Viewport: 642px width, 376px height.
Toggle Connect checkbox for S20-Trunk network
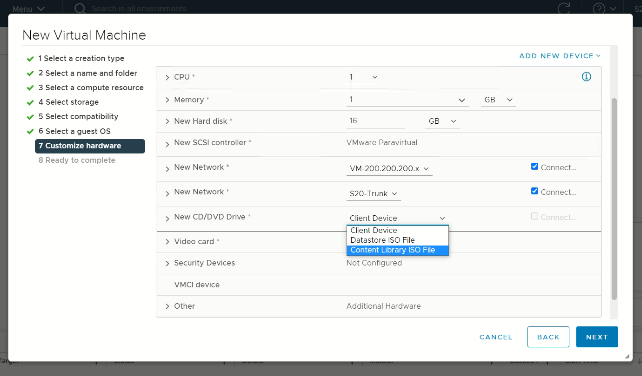pos(534,191)
